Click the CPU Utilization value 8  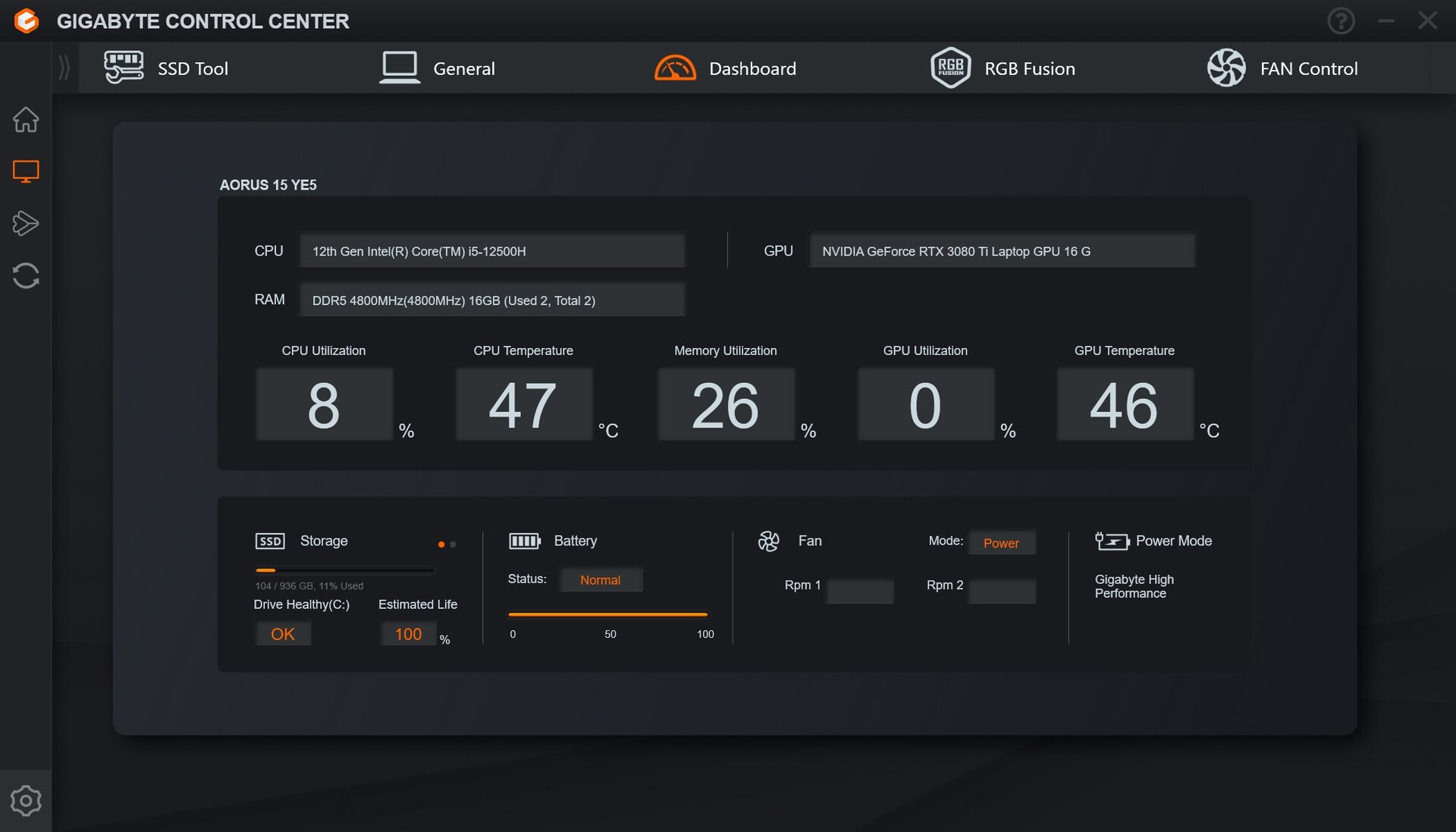coord(324,404)
